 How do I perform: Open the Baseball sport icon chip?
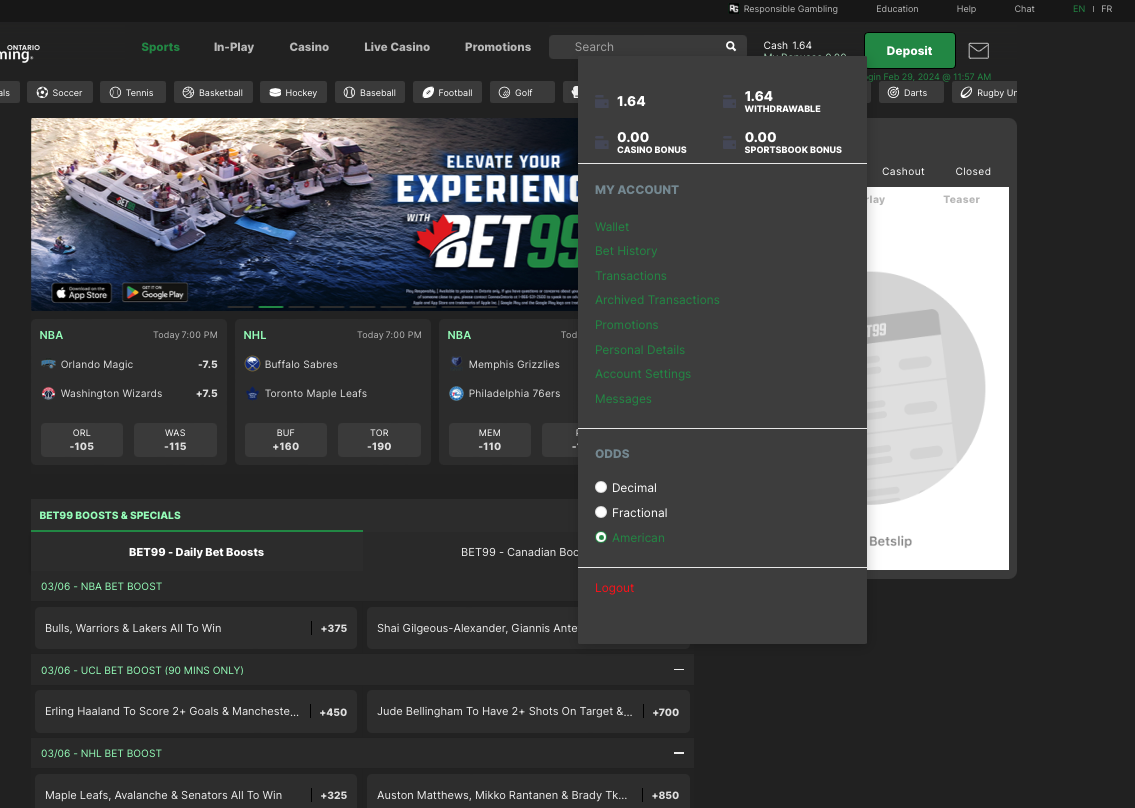coord(370,93)
